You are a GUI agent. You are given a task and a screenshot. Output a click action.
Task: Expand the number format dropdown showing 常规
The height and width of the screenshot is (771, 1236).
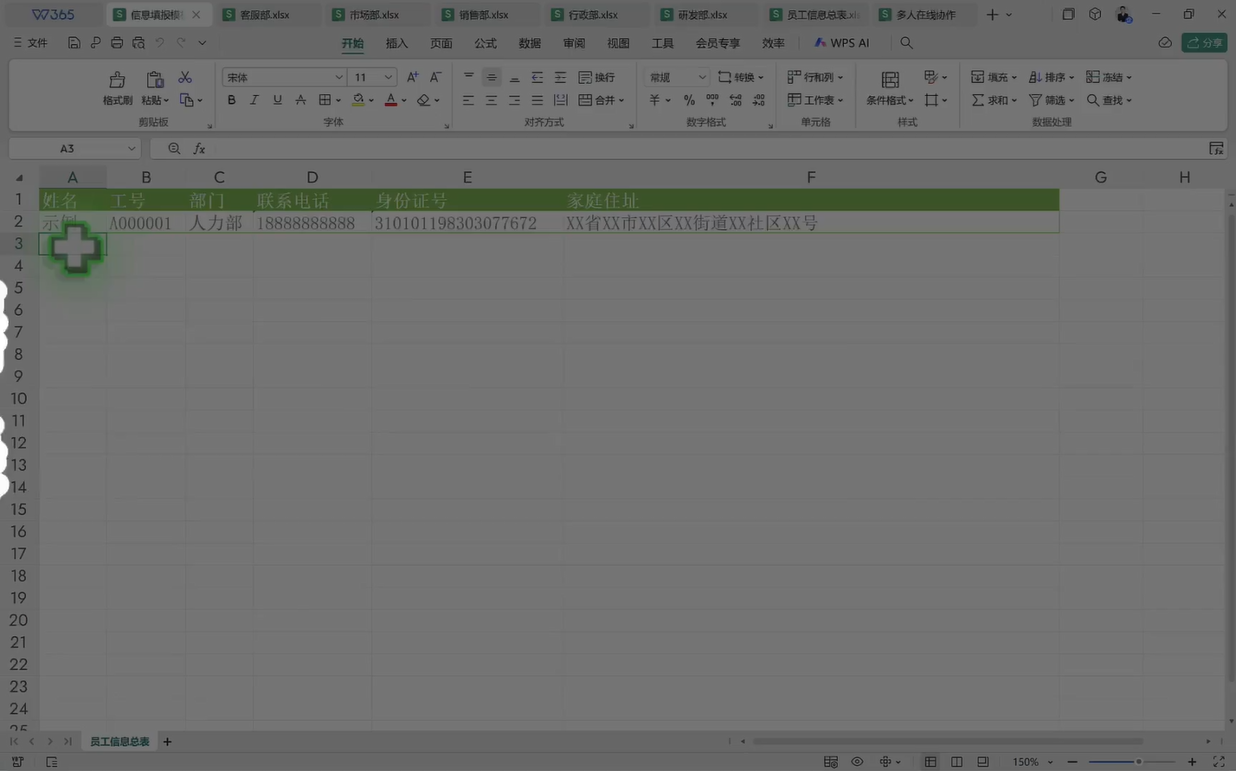[x=677, y=77]
